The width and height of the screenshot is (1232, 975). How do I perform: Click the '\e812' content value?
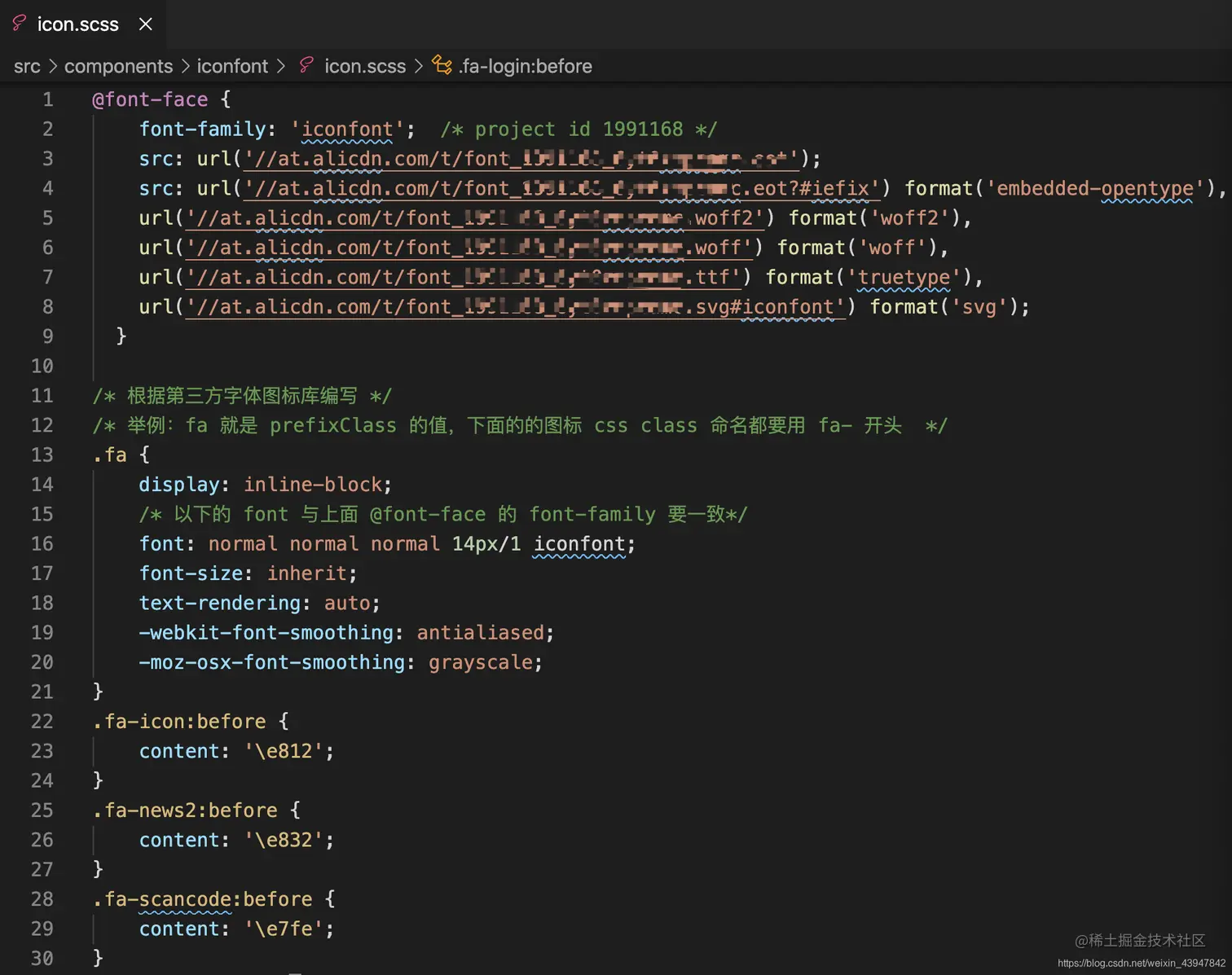coord(284,751)
